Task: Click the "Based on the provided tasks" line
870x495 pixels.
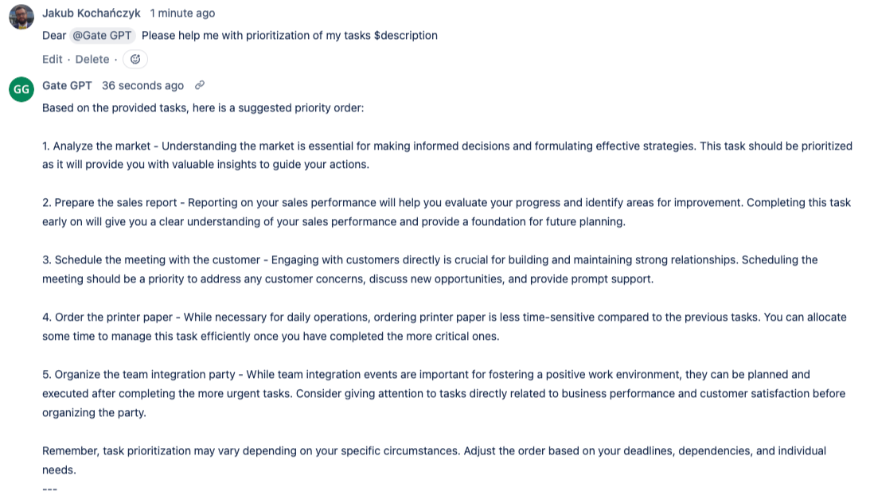Action: coord(203,108)
